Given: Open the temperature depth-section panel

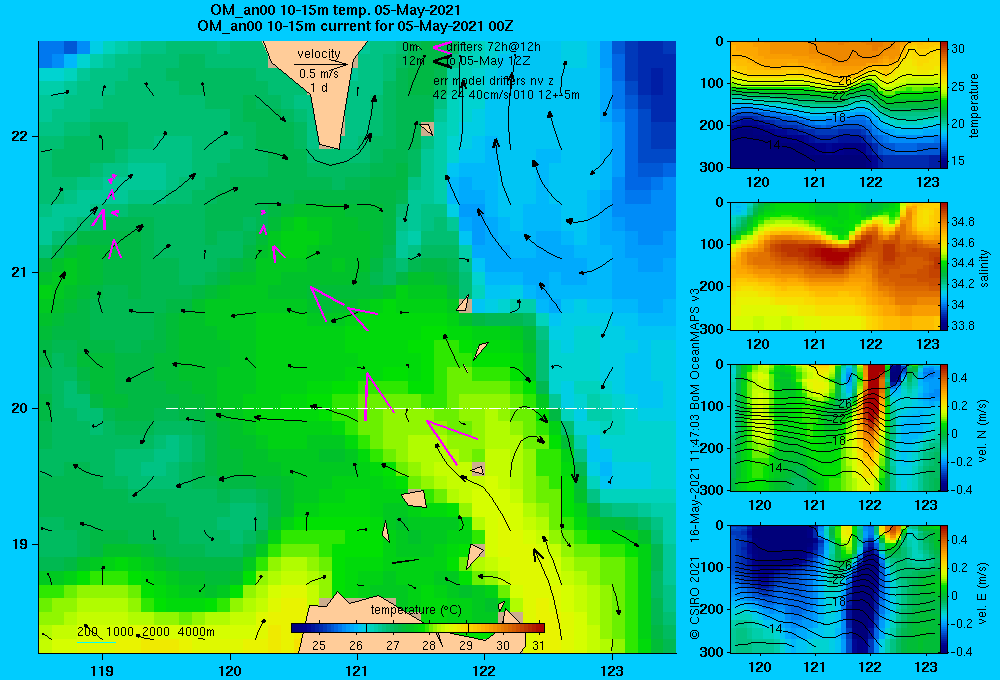Looking at the screenshot, I should click(835, 105).
